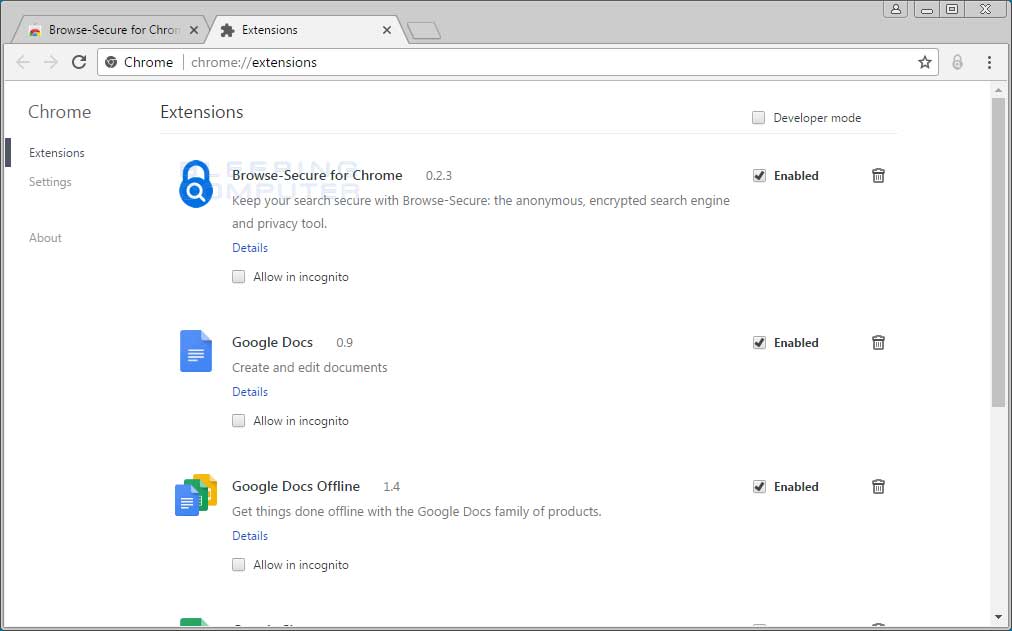1012x631 pixels.
Task: Click the 'Get things done offline' description
Action: pyautogui.click(x=417, y=512)
